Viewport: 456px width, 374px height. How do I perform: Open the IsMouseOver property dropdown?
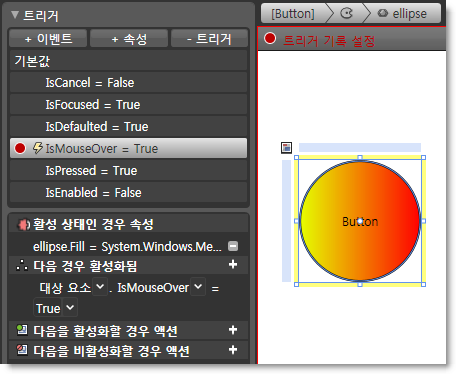(x=198, y=287)
